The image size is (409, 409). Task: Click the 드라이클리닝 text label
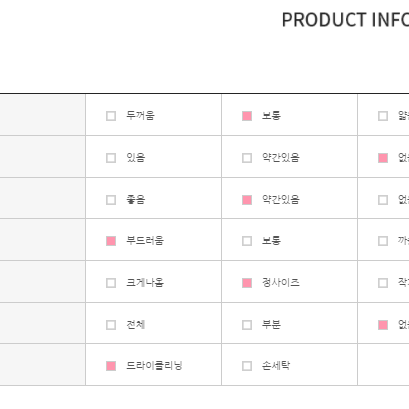click(154, 366)
